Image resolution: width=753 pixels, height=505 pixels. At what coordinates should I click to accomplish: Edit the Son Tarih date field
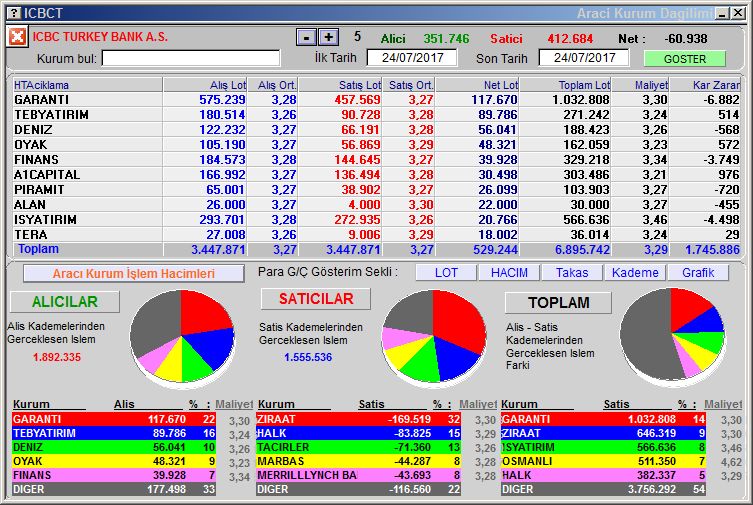pos(584,58)
